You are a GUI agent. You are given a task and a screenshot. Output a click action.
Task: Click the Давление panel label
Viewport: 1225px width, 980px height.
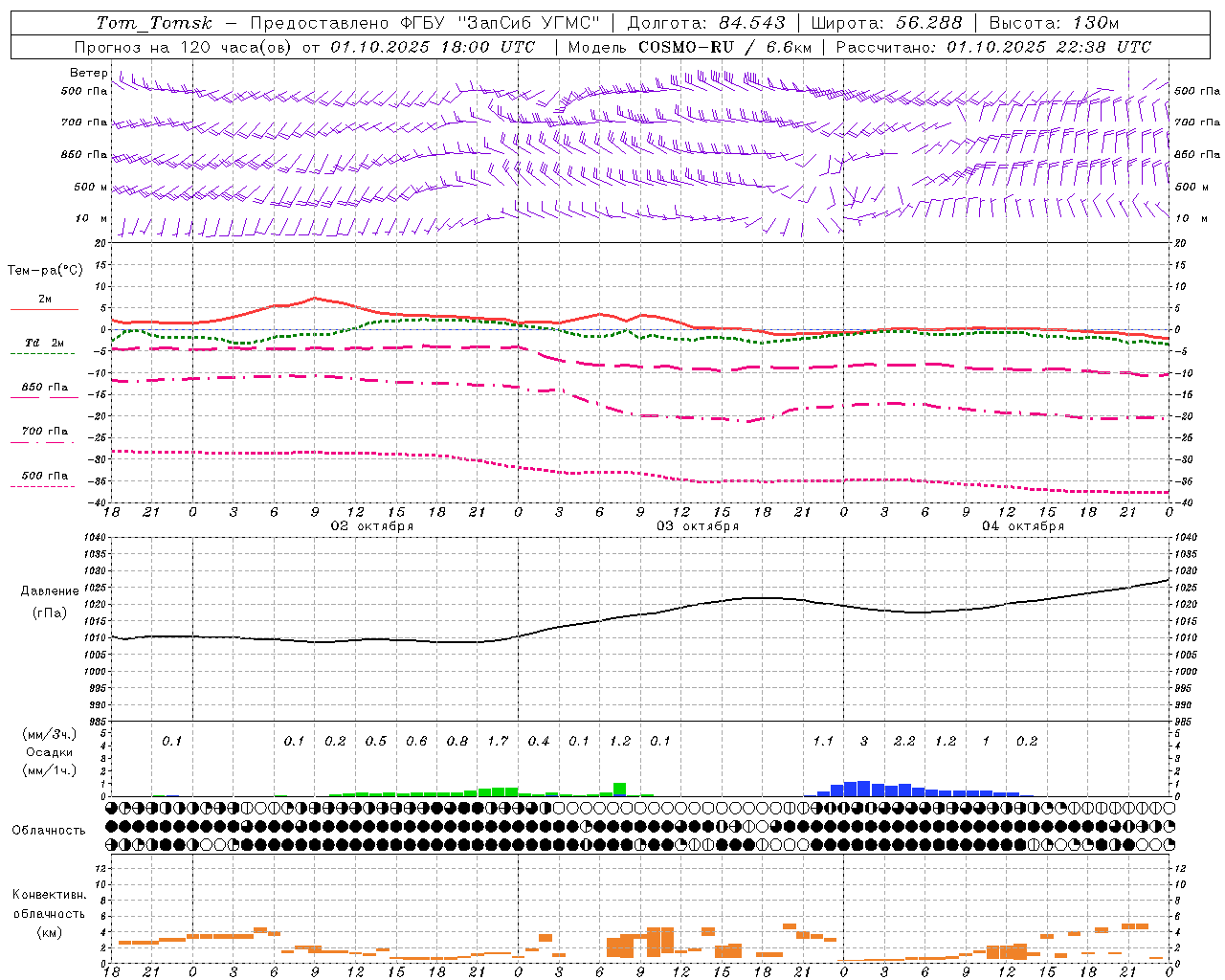coord(50,591)
